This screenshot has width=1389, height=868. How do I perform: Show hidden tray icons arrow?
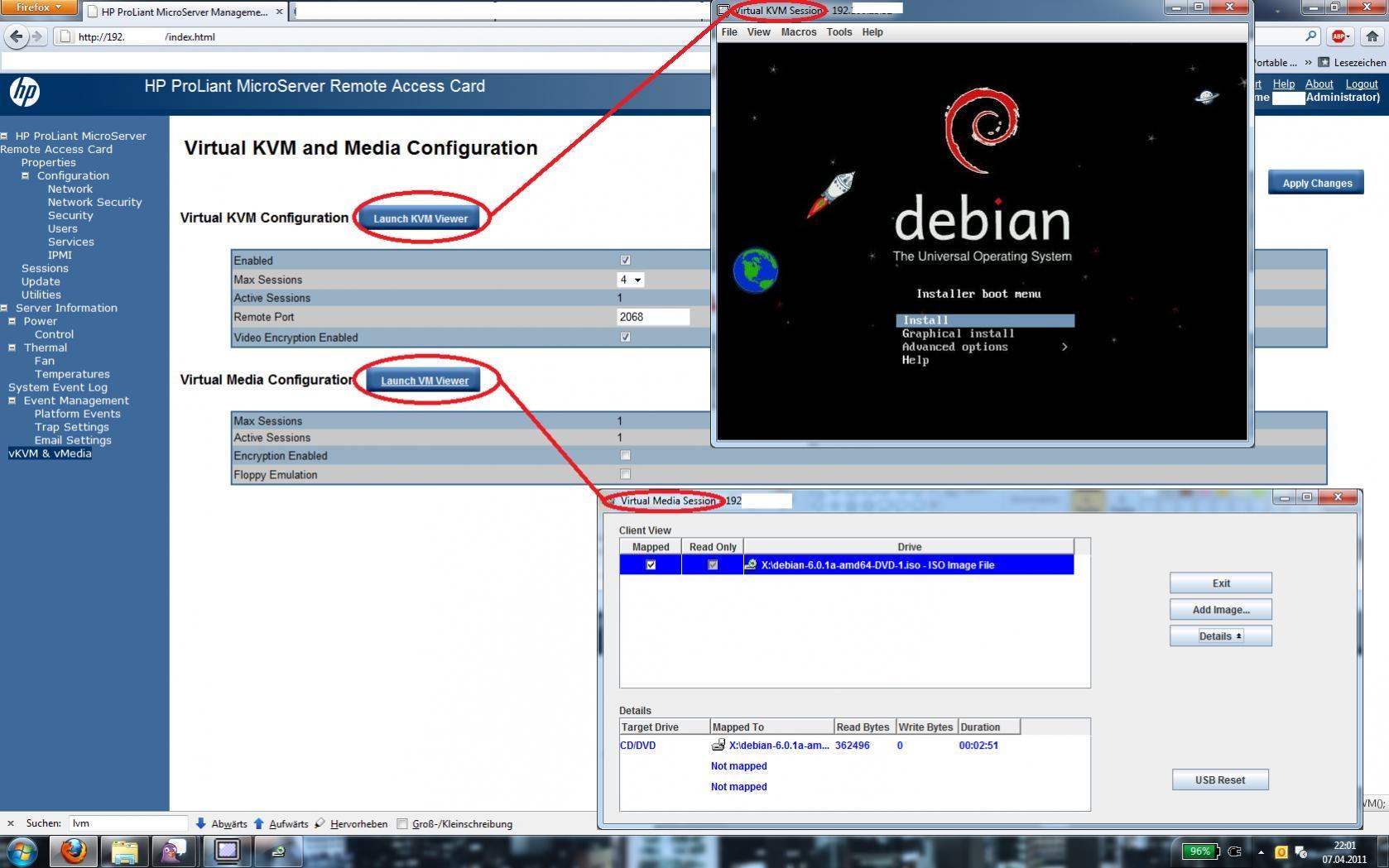coord(1261,851)
